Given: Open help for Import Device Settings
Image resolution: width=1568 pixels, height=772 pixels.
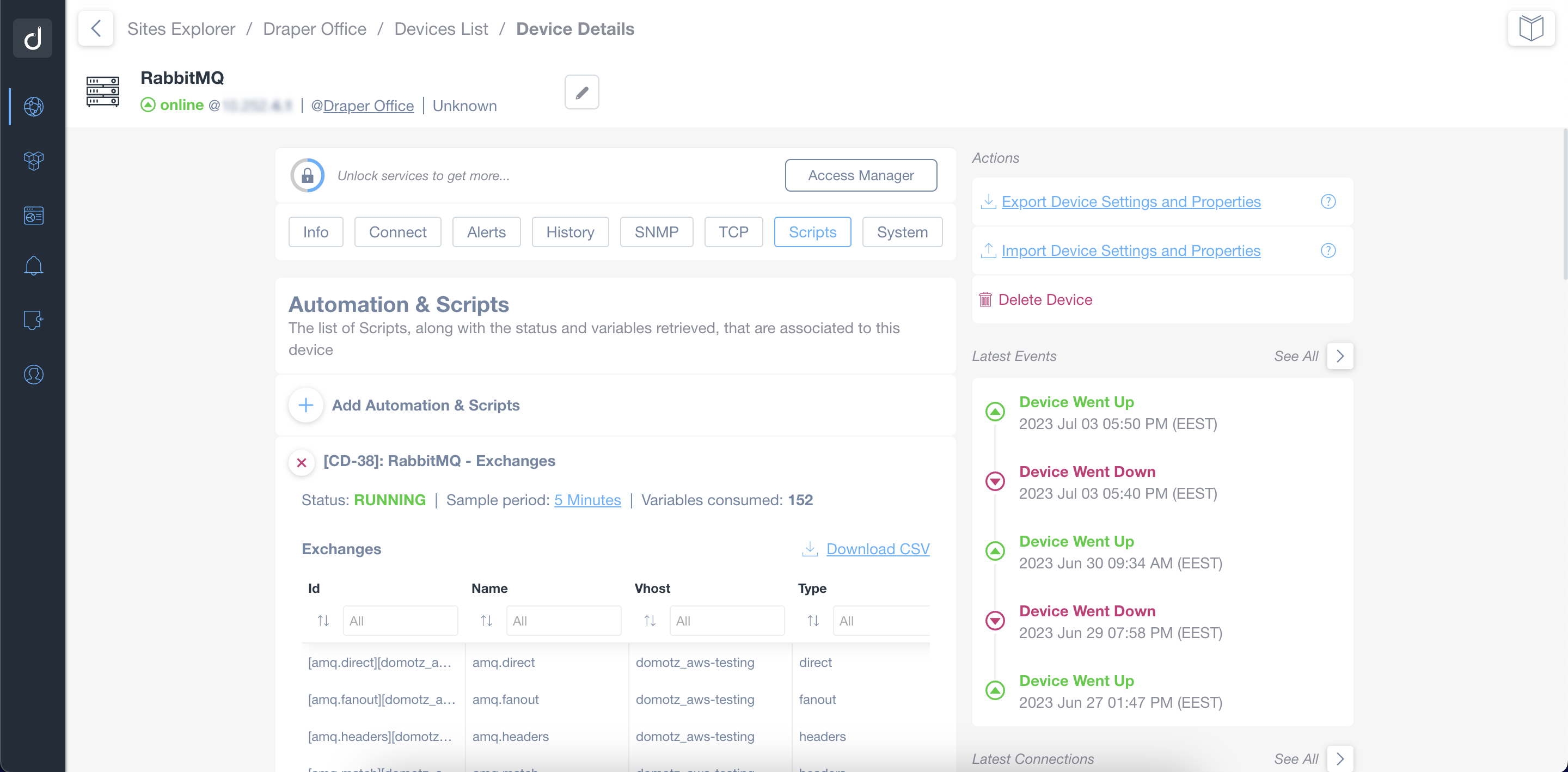Looking at the screenshot, I should tap(1327, 250).
